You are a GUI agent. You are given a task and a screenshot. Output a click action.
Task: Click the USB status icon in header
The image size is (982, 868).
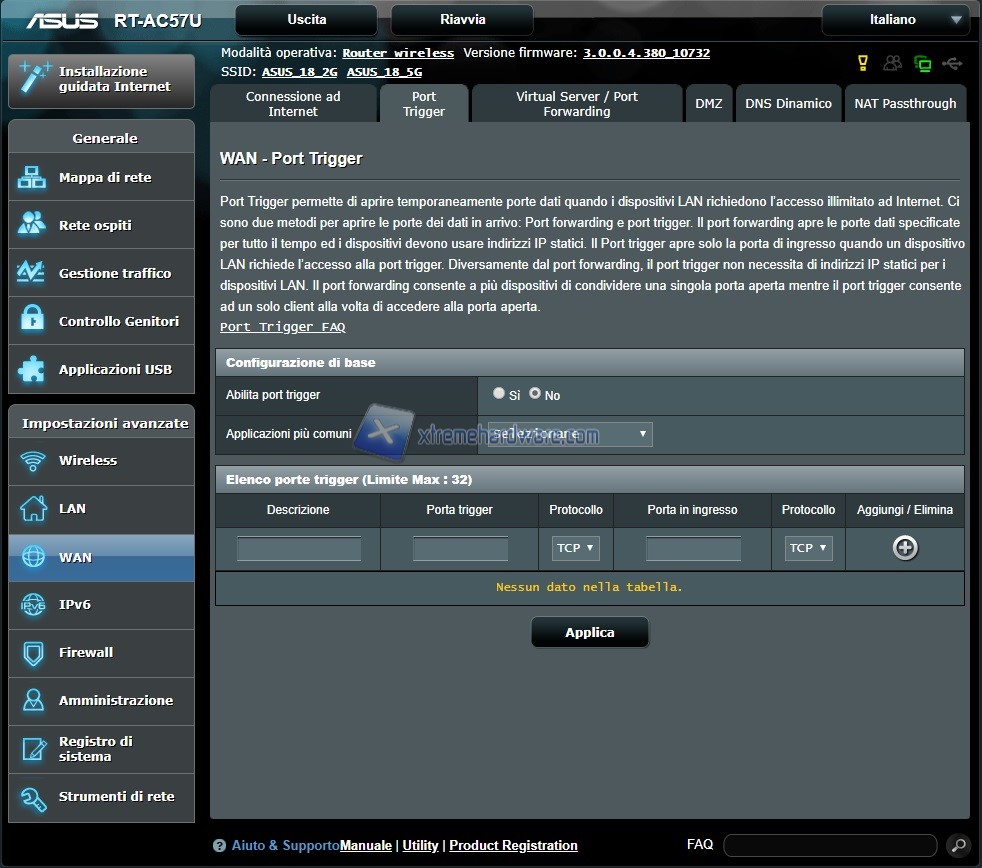coord(952,64)
